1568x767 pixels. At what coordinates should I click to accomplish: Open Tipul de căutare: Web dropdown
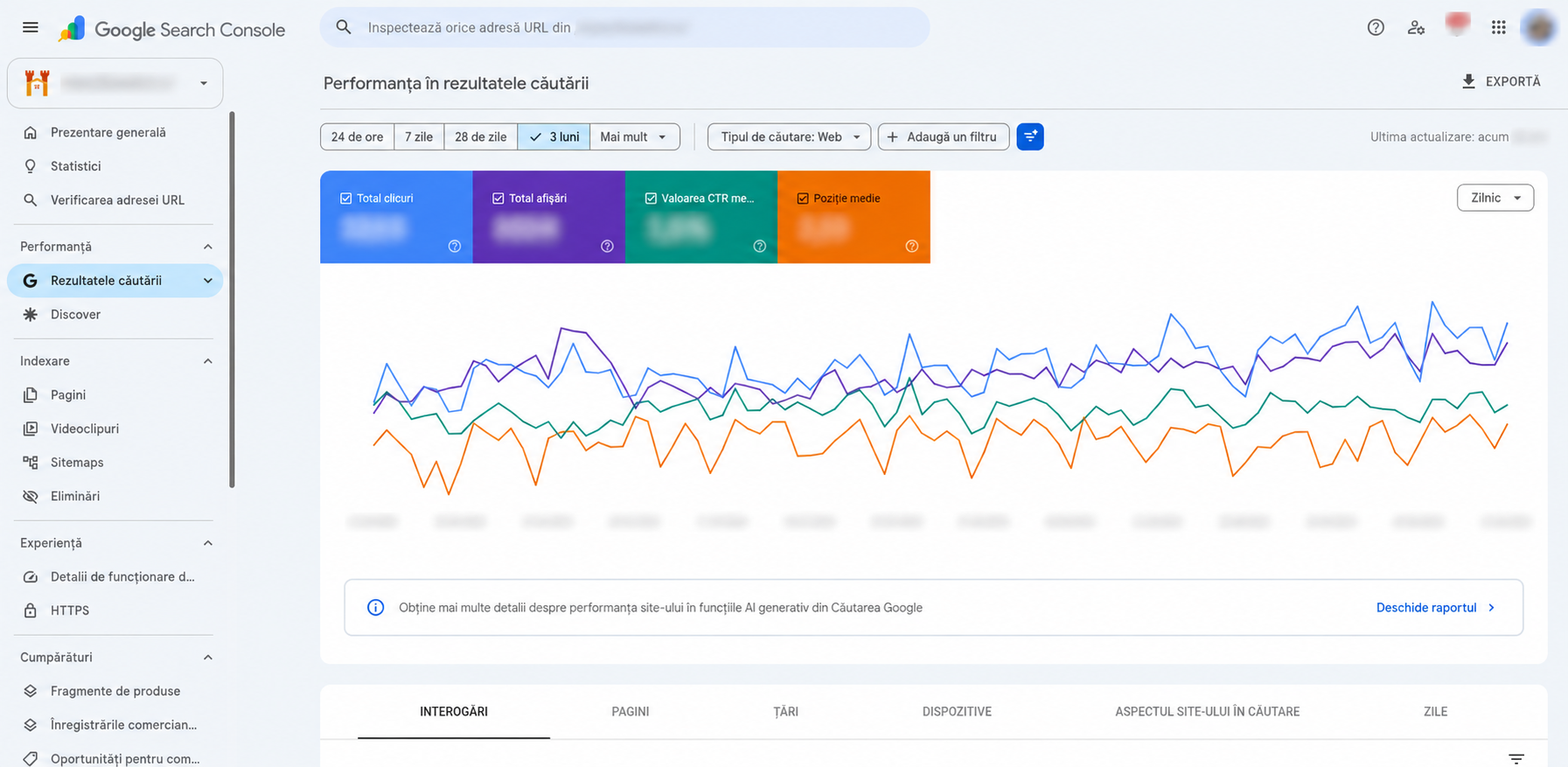click(789, 136)
